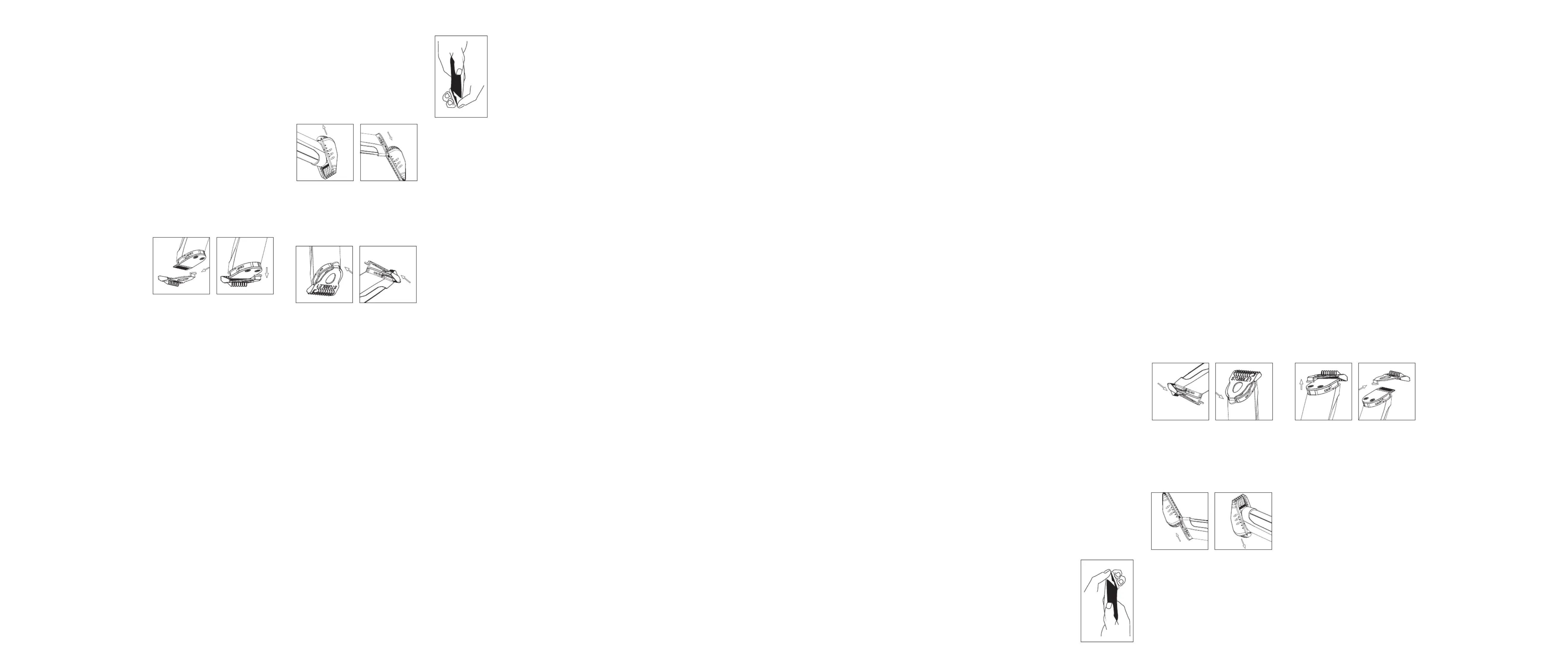Select the side-view trimmer picture with arrow pointing up-left
The image size is (1568, 656).
[388, 274]
